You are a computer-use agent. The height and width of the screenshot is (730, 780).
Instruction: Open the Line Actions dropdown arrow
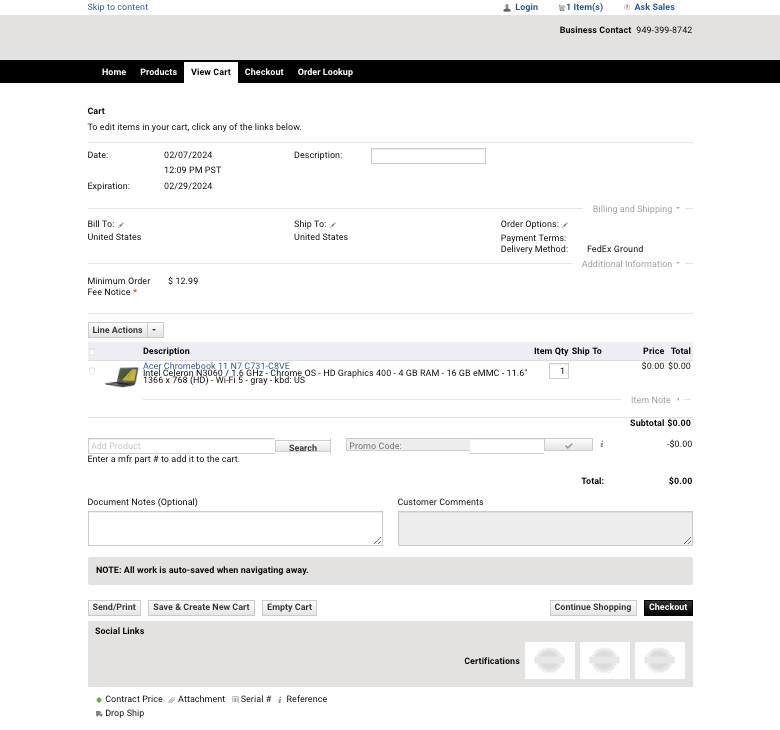click(155, 330)
